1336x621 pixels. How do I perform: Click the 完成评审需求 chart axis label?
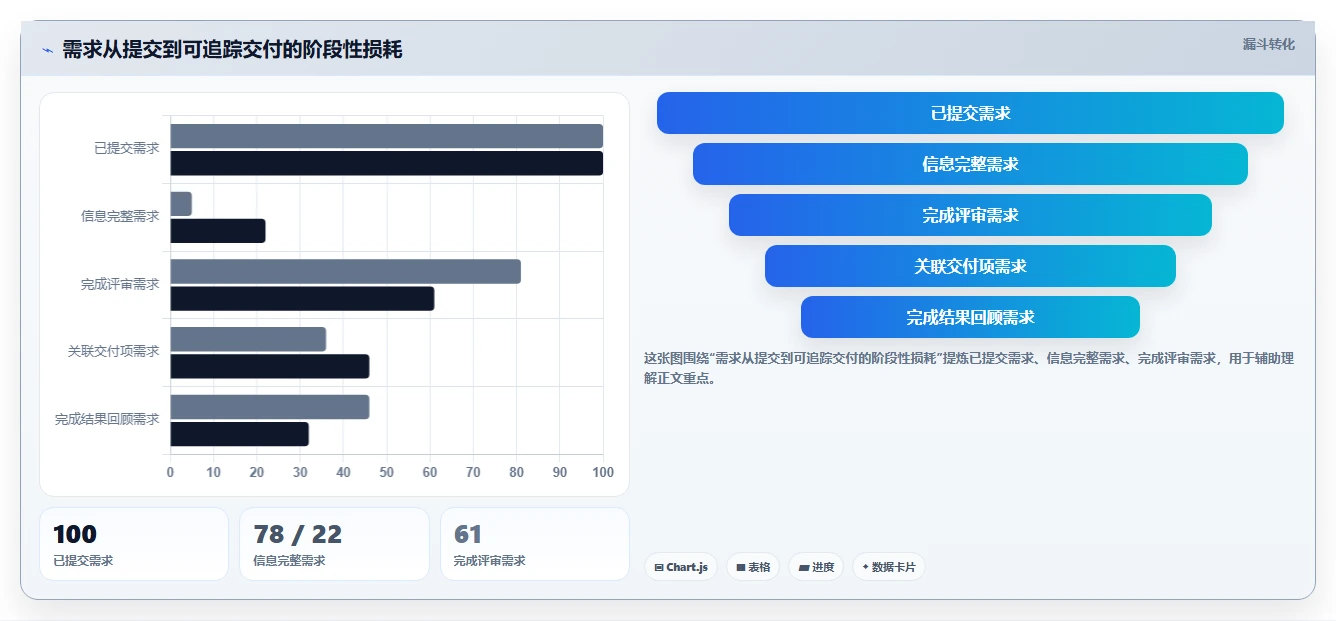coord(120,284)
